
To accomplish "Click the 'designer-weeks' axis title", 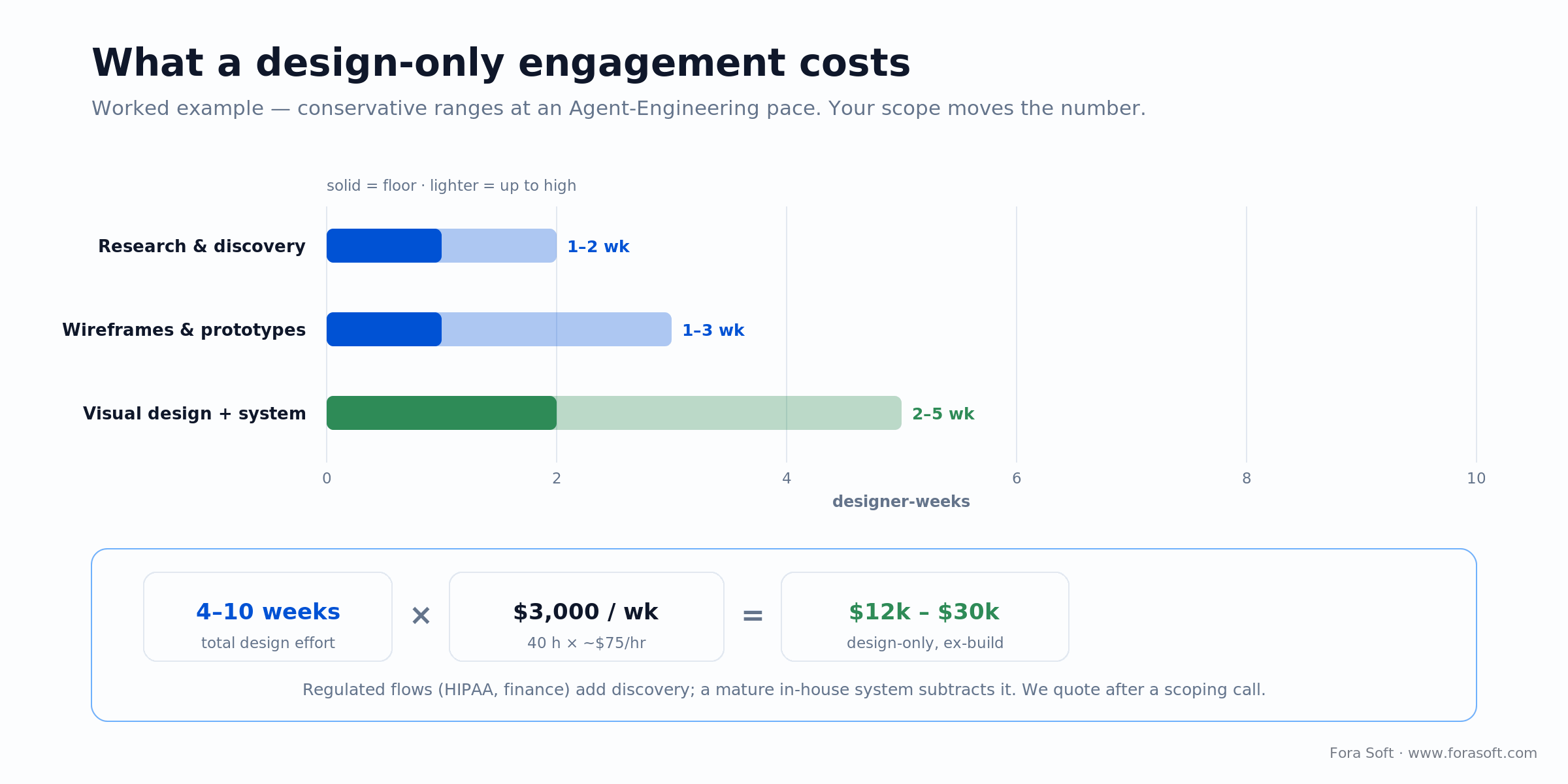I will click(x=902, y=502).
